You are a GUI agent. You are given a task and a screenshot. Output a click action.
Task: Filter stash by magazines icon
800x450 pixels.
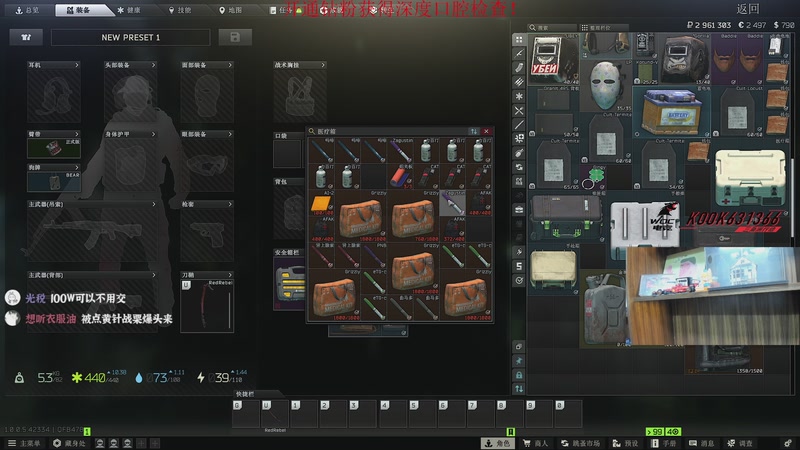coord(519,67)
